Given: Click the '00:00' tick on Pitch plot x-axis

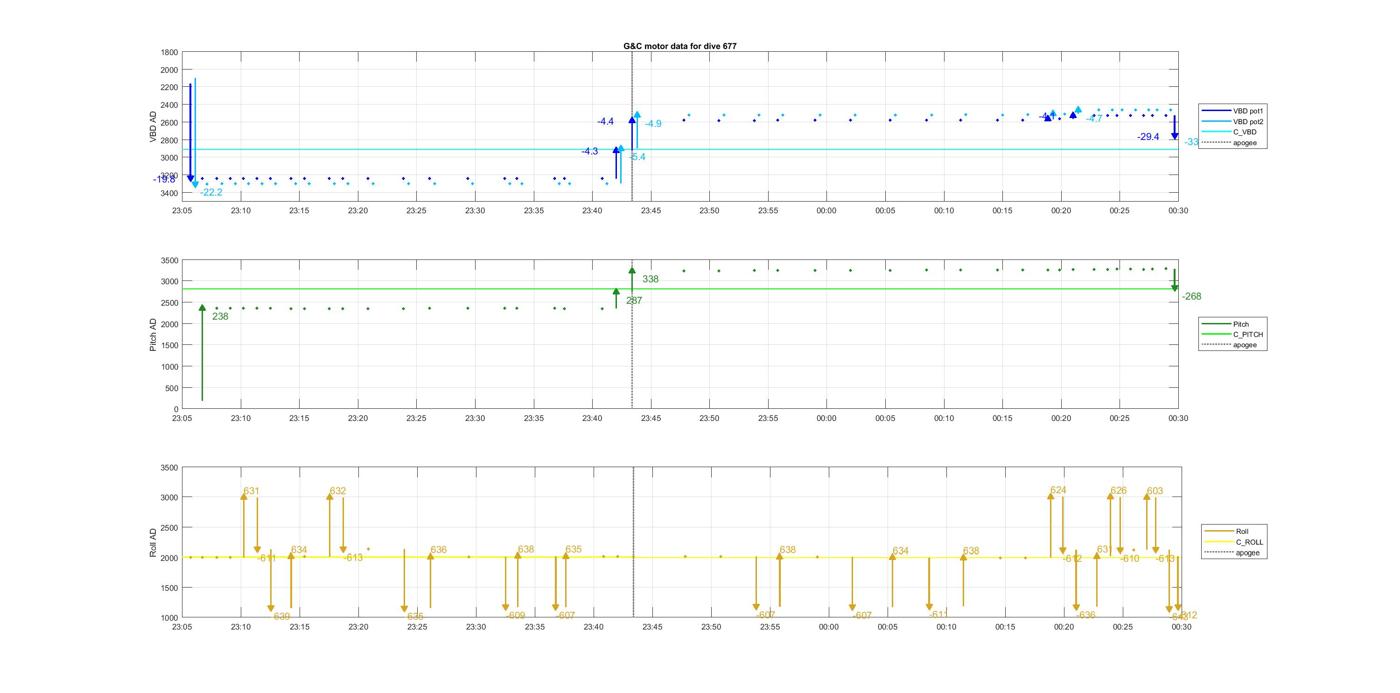Looking at the screenshot, I should pos(826,419).
